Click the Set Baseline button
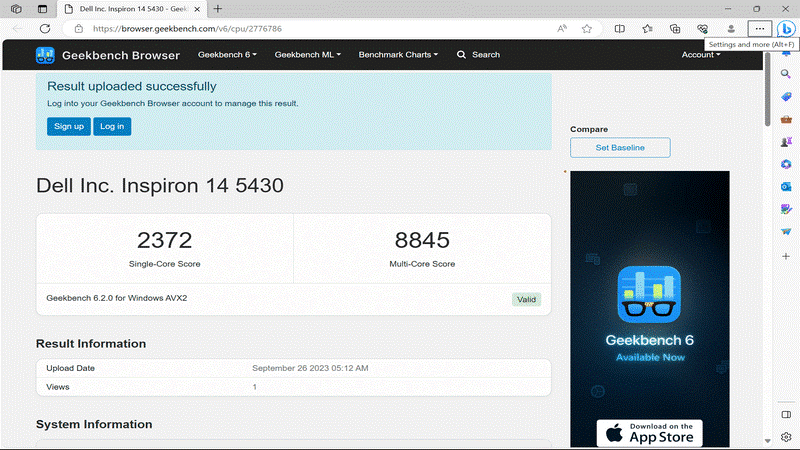Viewport: 800px width, 450px height. (620, 148)
